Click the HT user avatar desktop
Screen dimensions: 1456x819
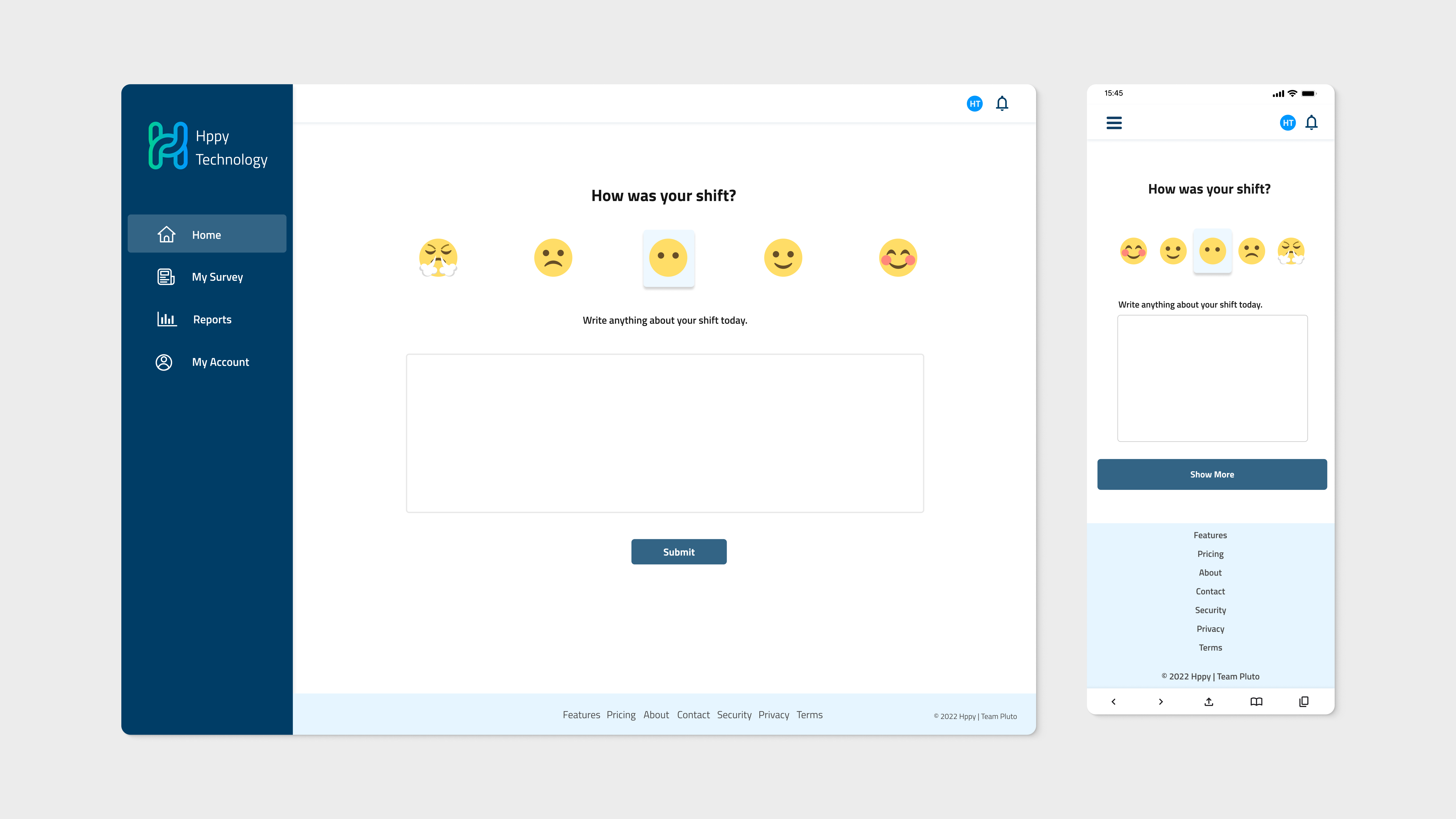click(975, 103)
